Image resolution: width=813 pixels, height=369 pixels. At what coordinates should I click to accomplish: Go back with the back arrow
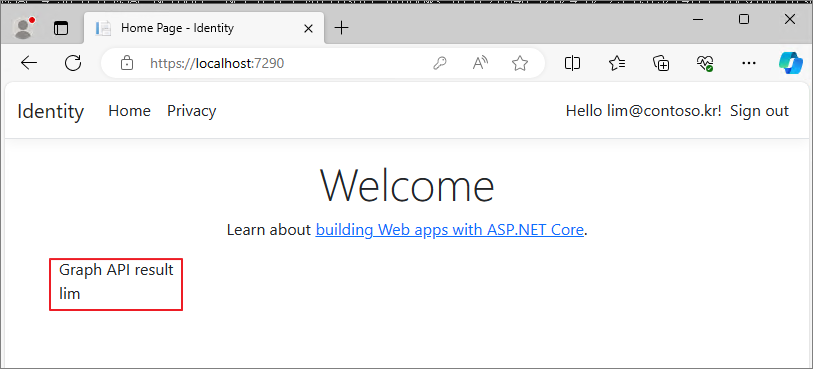coord(29,63)
